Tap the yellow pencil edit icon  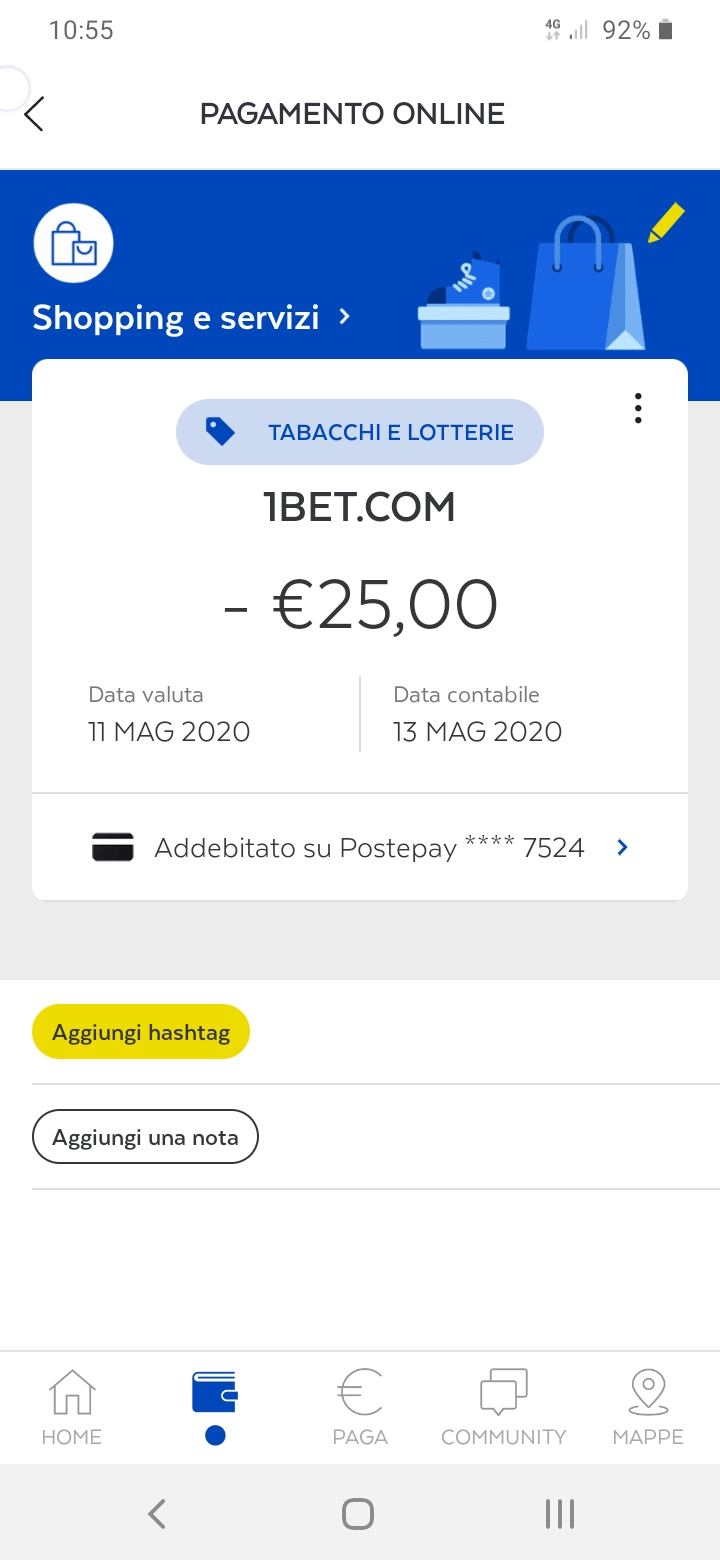point(666,222)
